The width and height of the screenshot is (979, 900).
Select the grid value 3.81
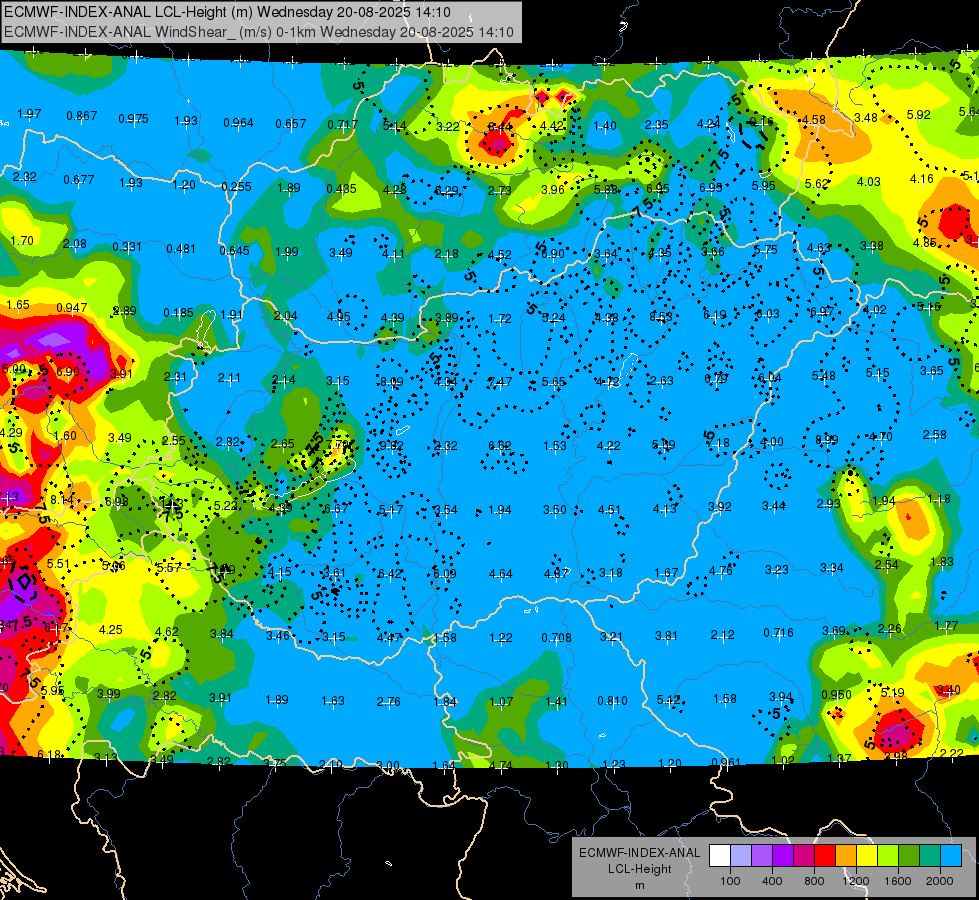(666, 636)
